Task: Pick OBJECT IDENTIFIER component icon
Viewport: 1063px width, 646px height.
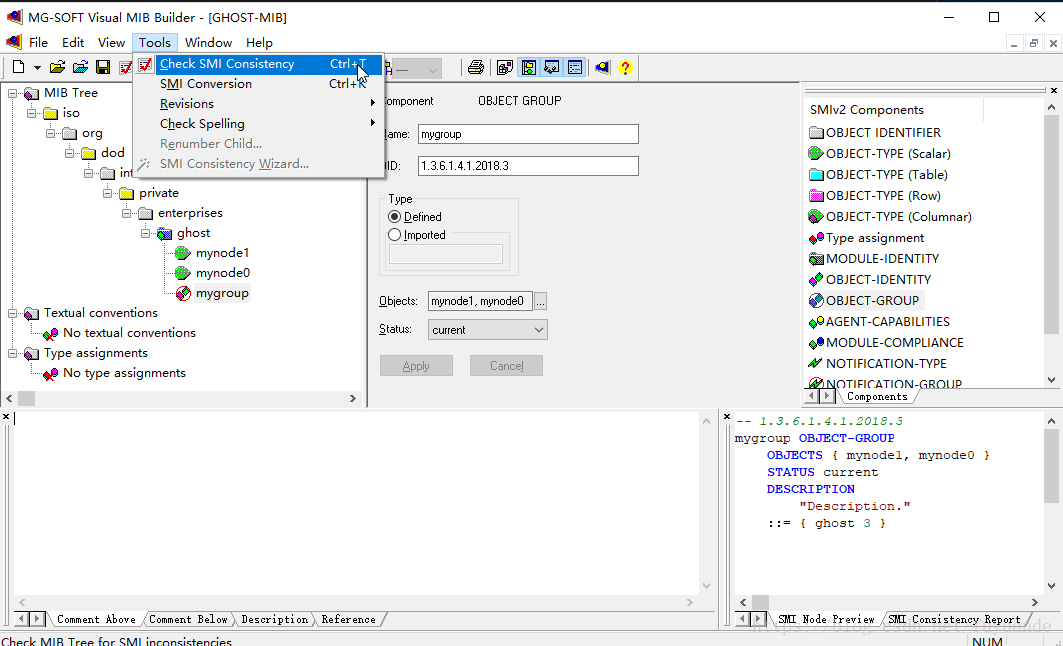Action: point(816,132)
